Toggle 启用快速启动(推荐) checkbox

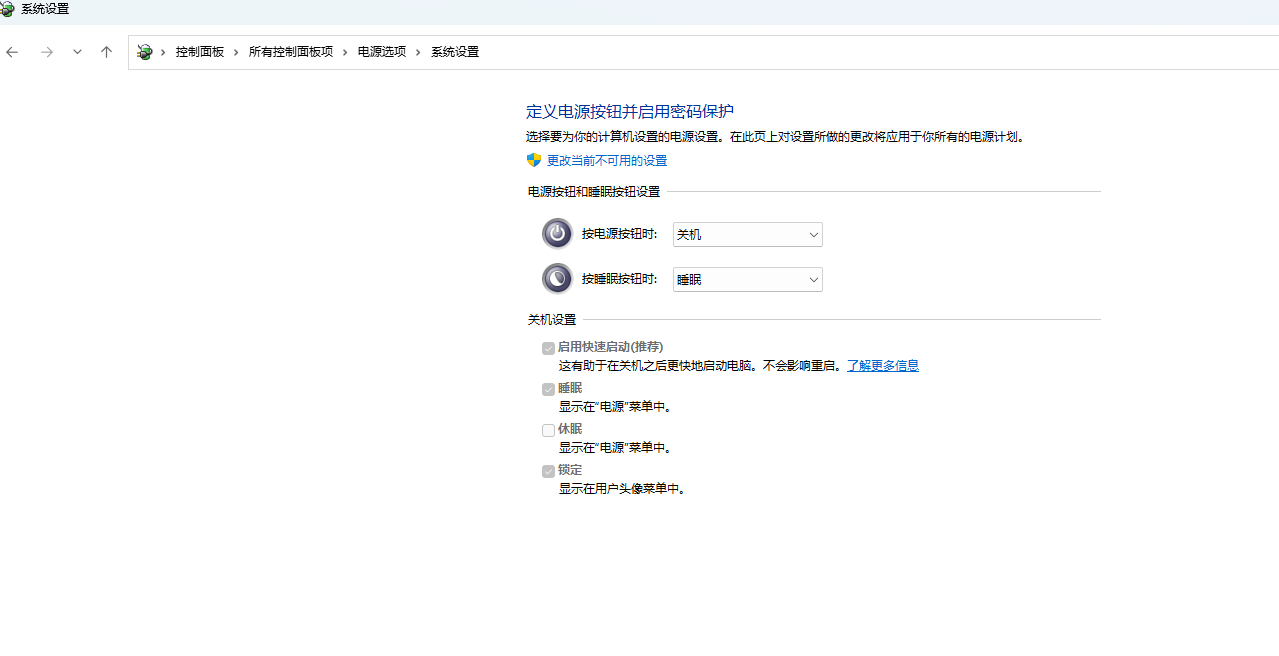pos(548,348)
